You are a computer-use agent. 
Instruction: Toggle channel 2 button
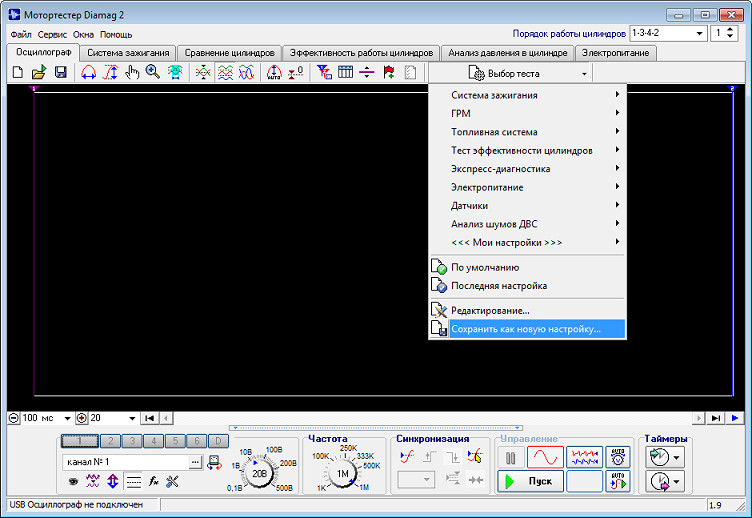tap(110, 441)
